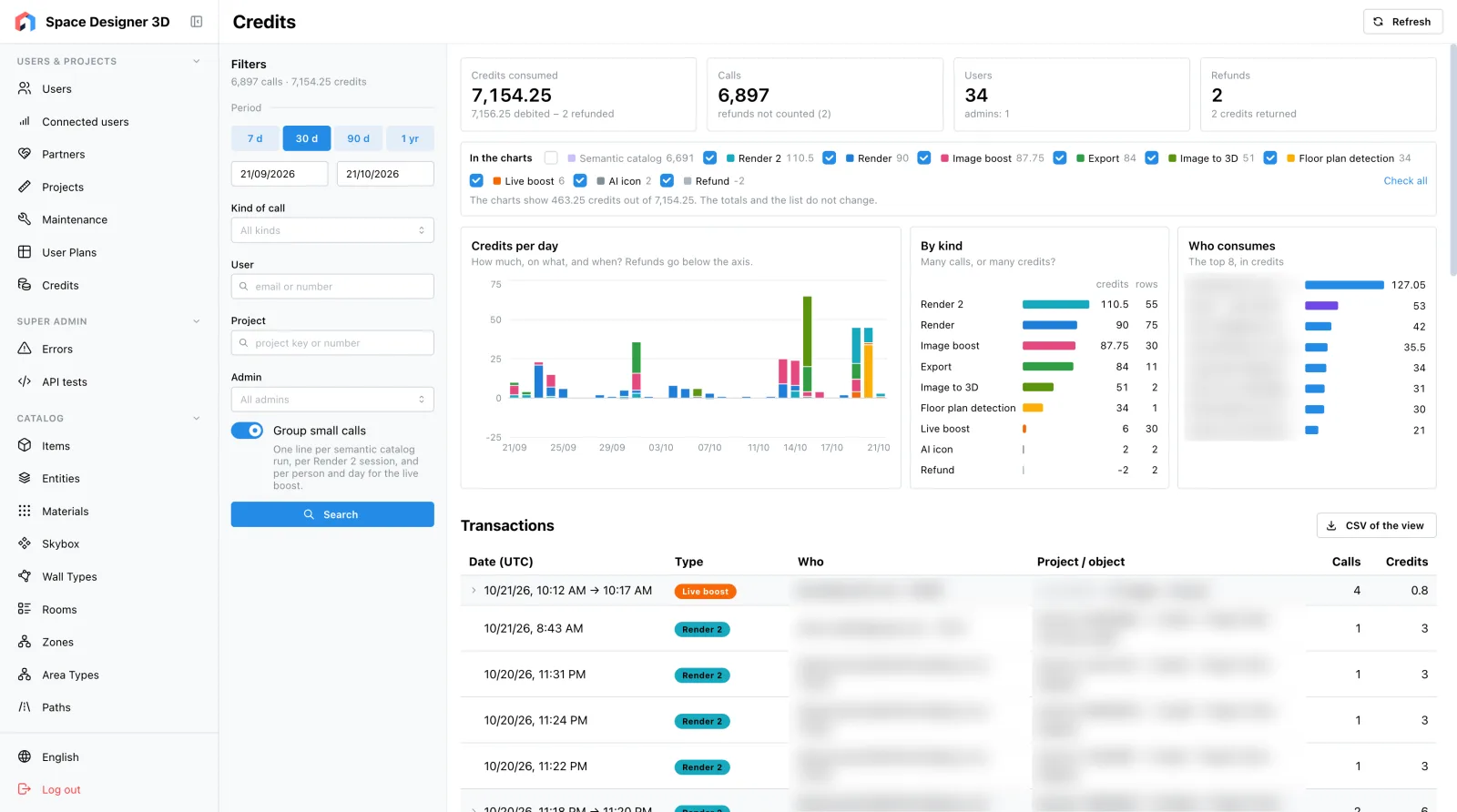The image size is (1457, 812).
Task: Open Materials via its dots grid icon
Action: point(25,512)
